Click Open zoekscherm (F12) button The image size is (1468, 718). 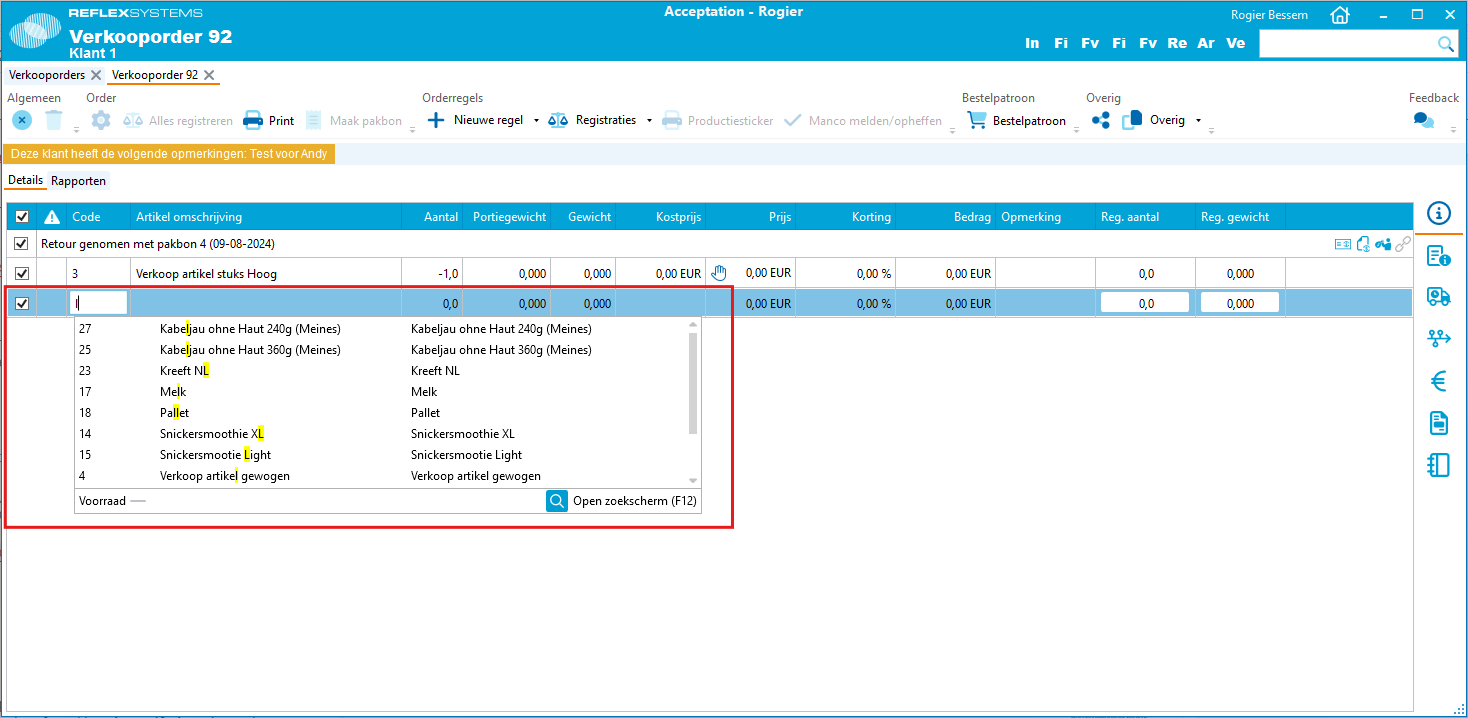(622, 501)
